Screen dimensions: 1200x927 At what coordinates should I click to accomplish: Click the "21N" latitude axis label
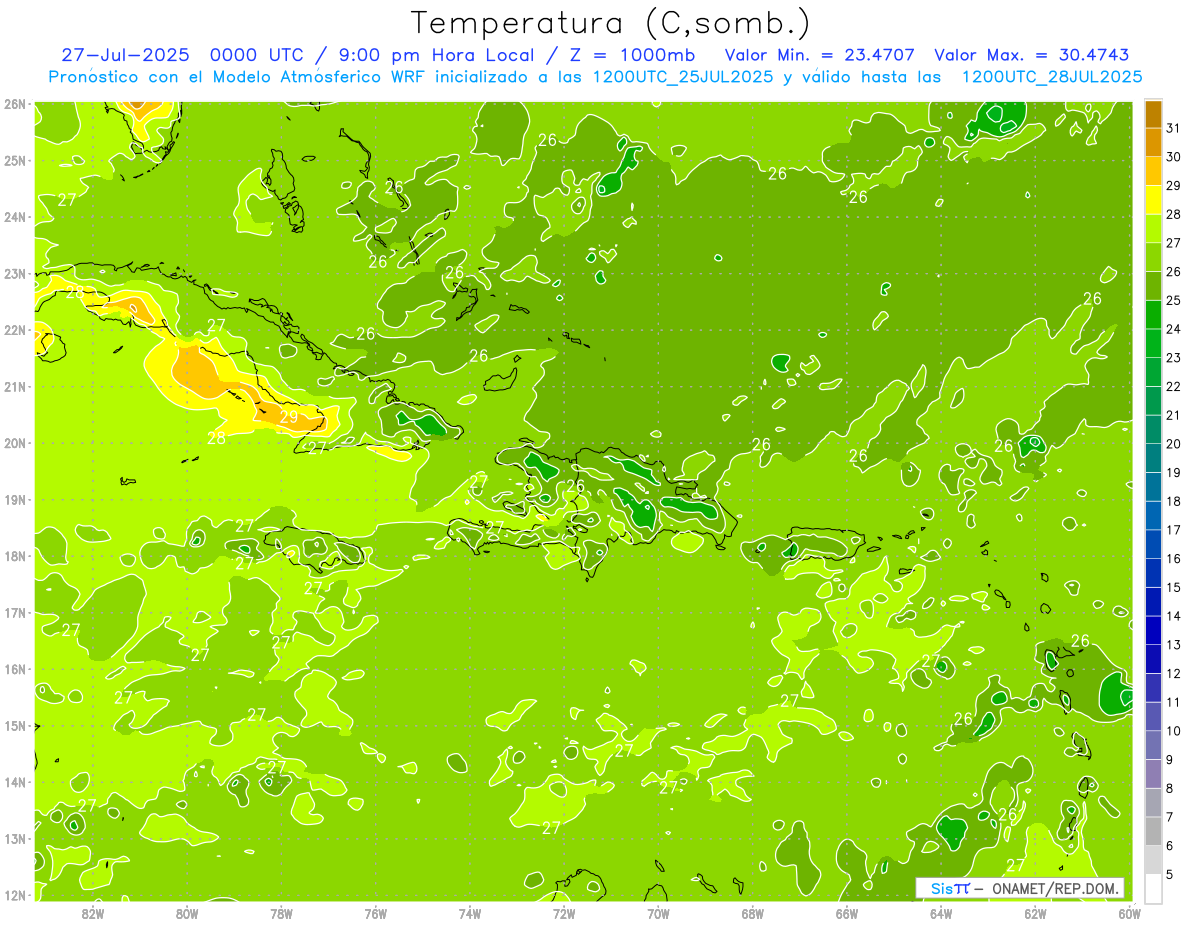point(15,386)
